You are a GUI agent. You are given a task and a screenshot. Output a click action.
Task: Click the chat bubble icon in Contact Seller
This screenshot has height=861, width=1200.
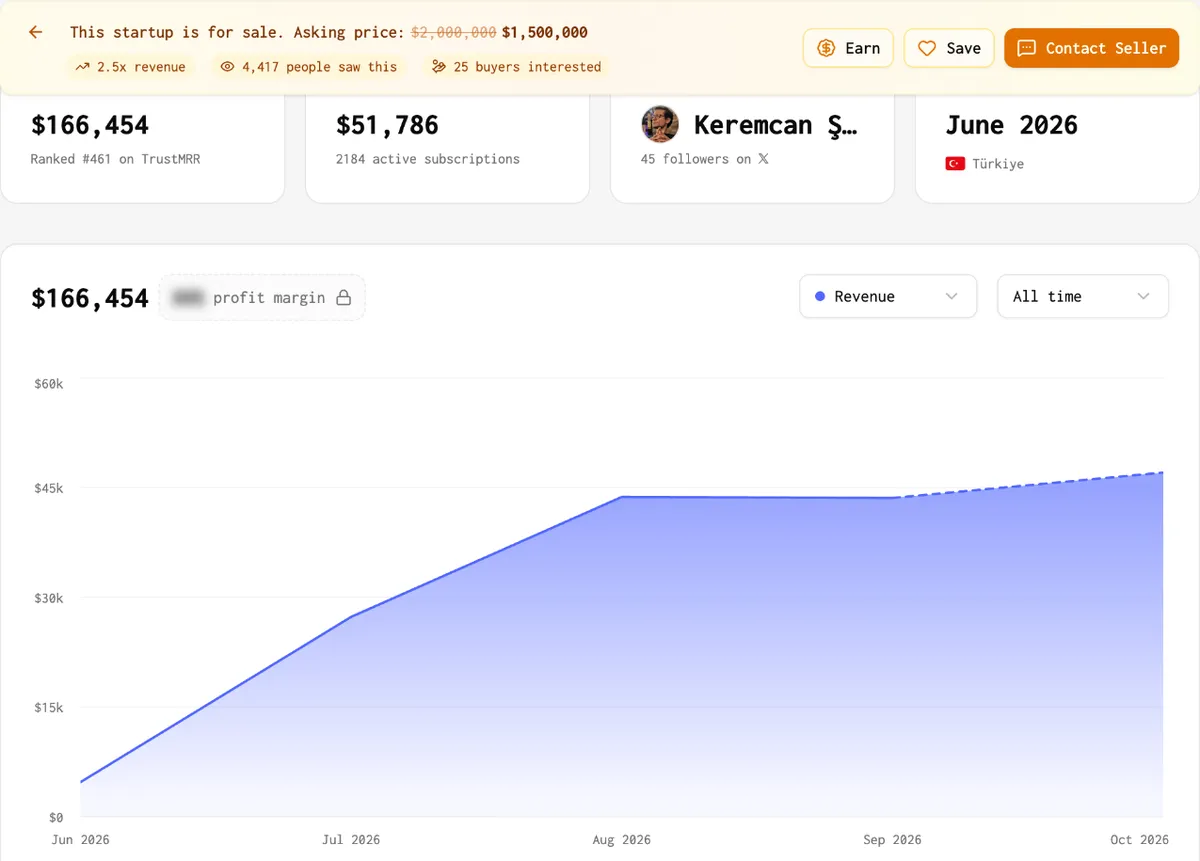(x=1026, y=48)
